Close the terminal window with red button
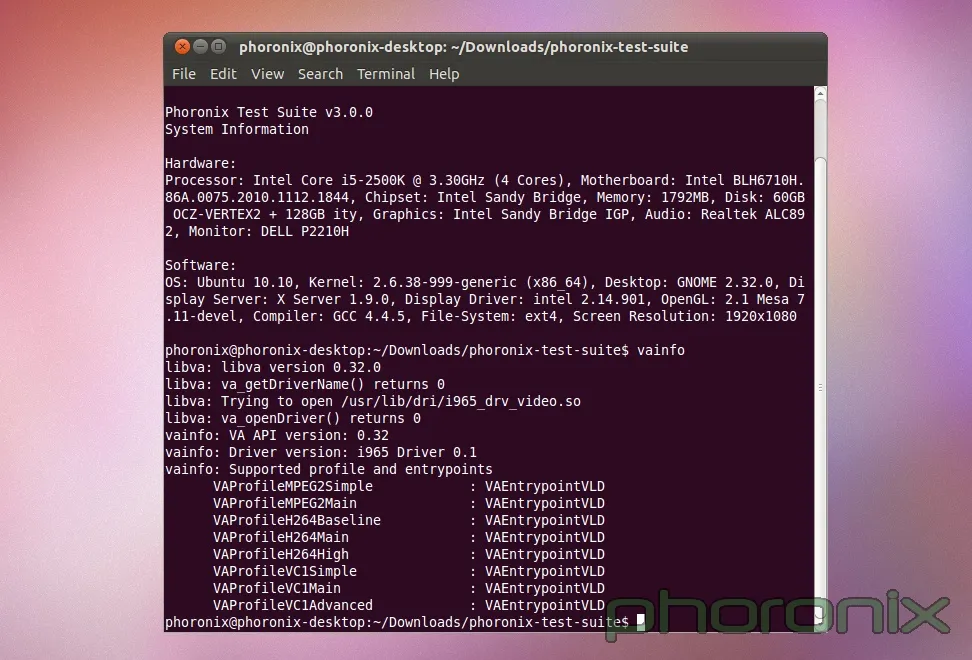Screen dimensions: 972x660 coord(182,46)
